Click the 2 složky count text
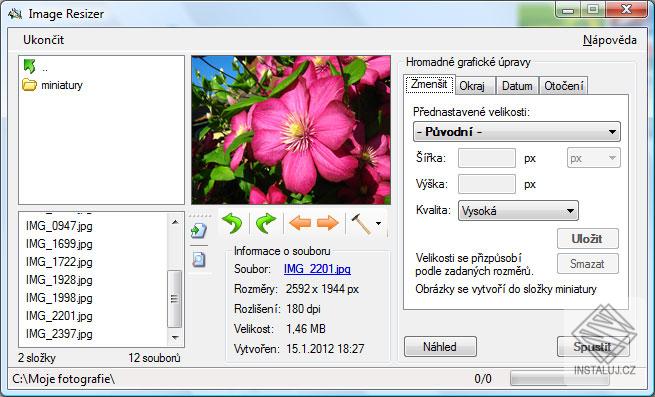Screen dimensions: 655x397 click(37, 358)
